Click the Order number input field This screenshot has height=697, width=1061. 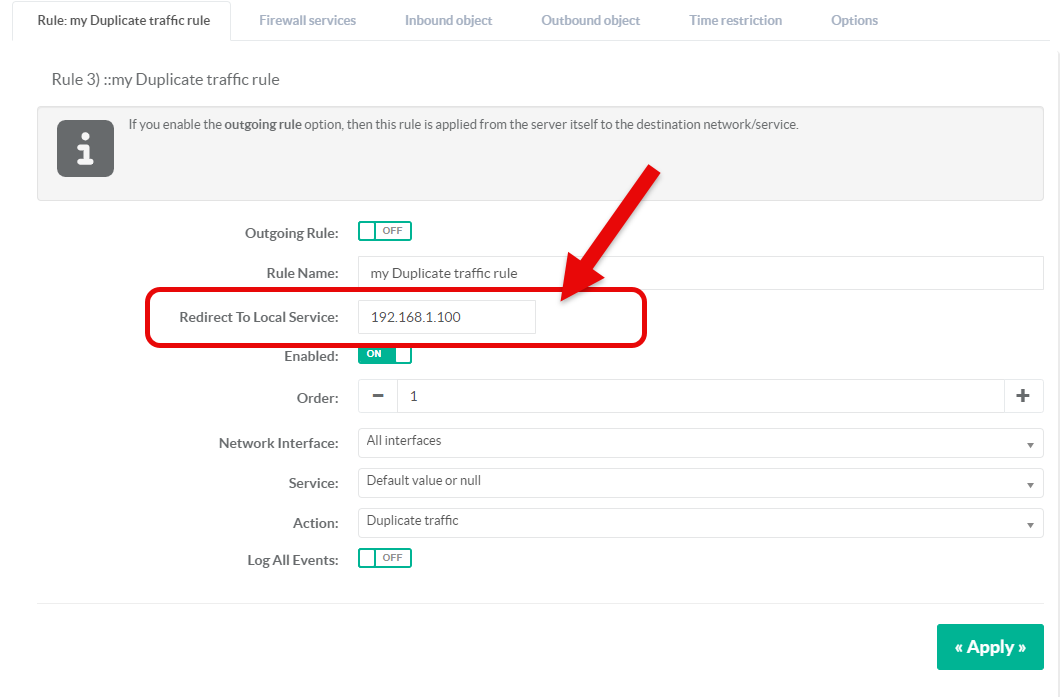(700, 396)
